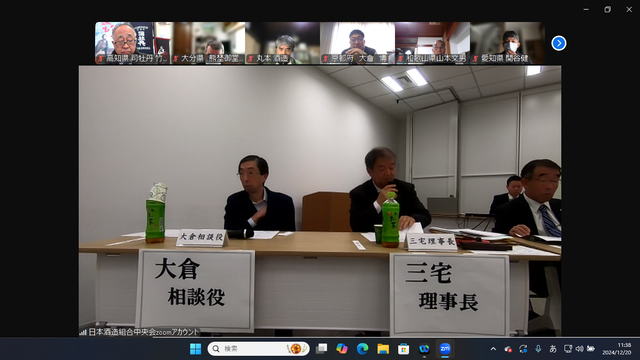This screenshot has width=640, height=360.
Task: Open the network status tray icon
Action: tap(567, 349)
